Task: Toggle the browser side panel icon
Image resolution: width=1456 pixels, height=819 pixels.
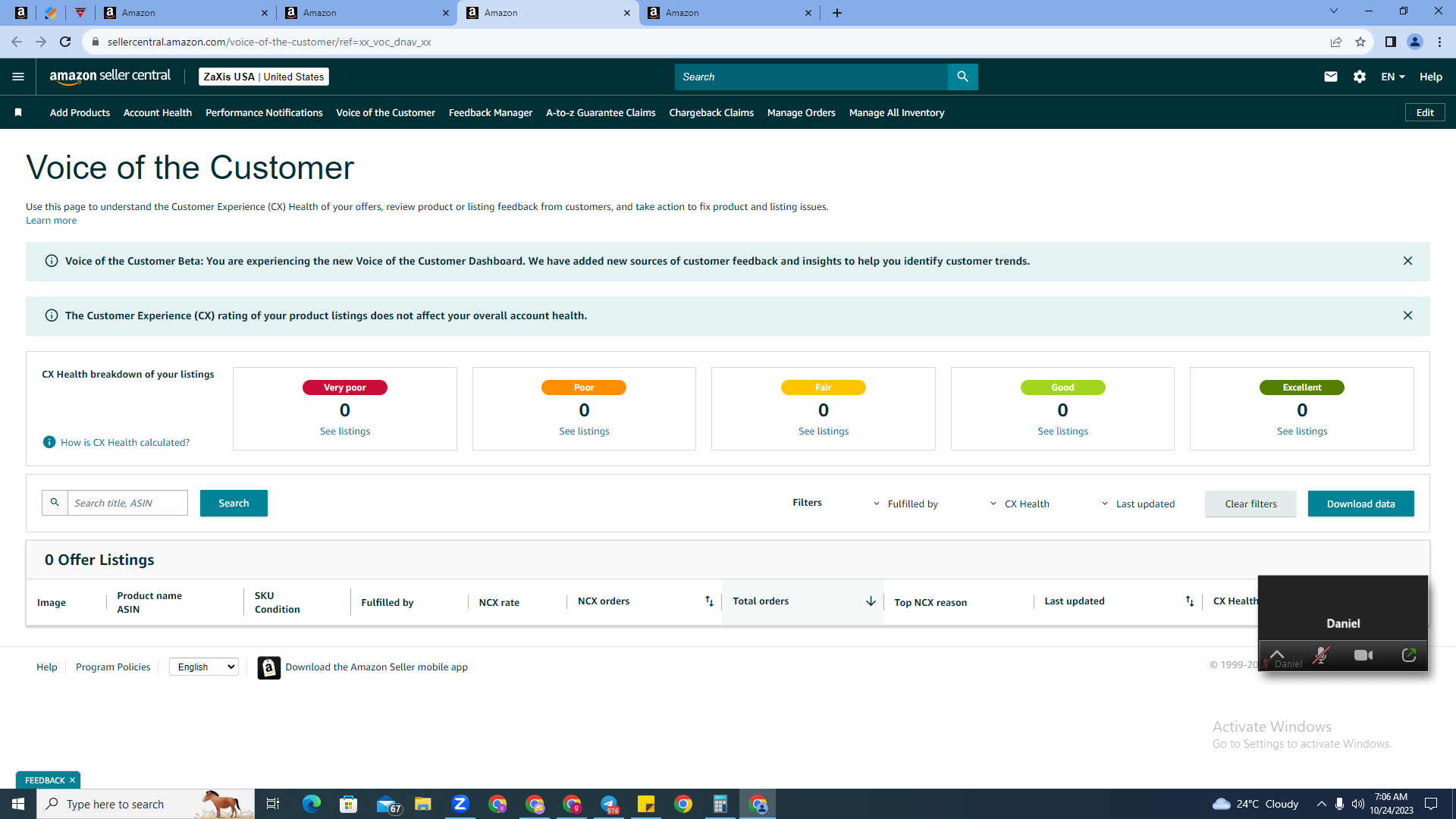Action: 1390,42
